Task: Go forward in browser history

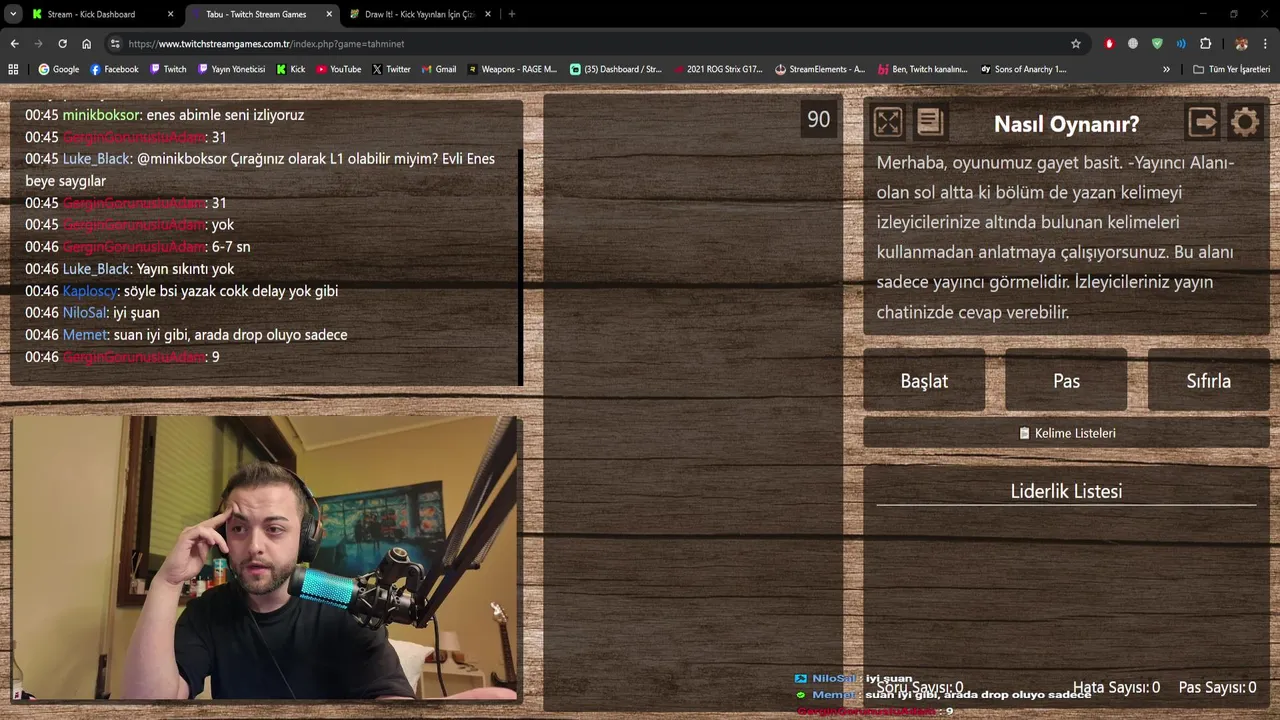Action: point(38,44)
